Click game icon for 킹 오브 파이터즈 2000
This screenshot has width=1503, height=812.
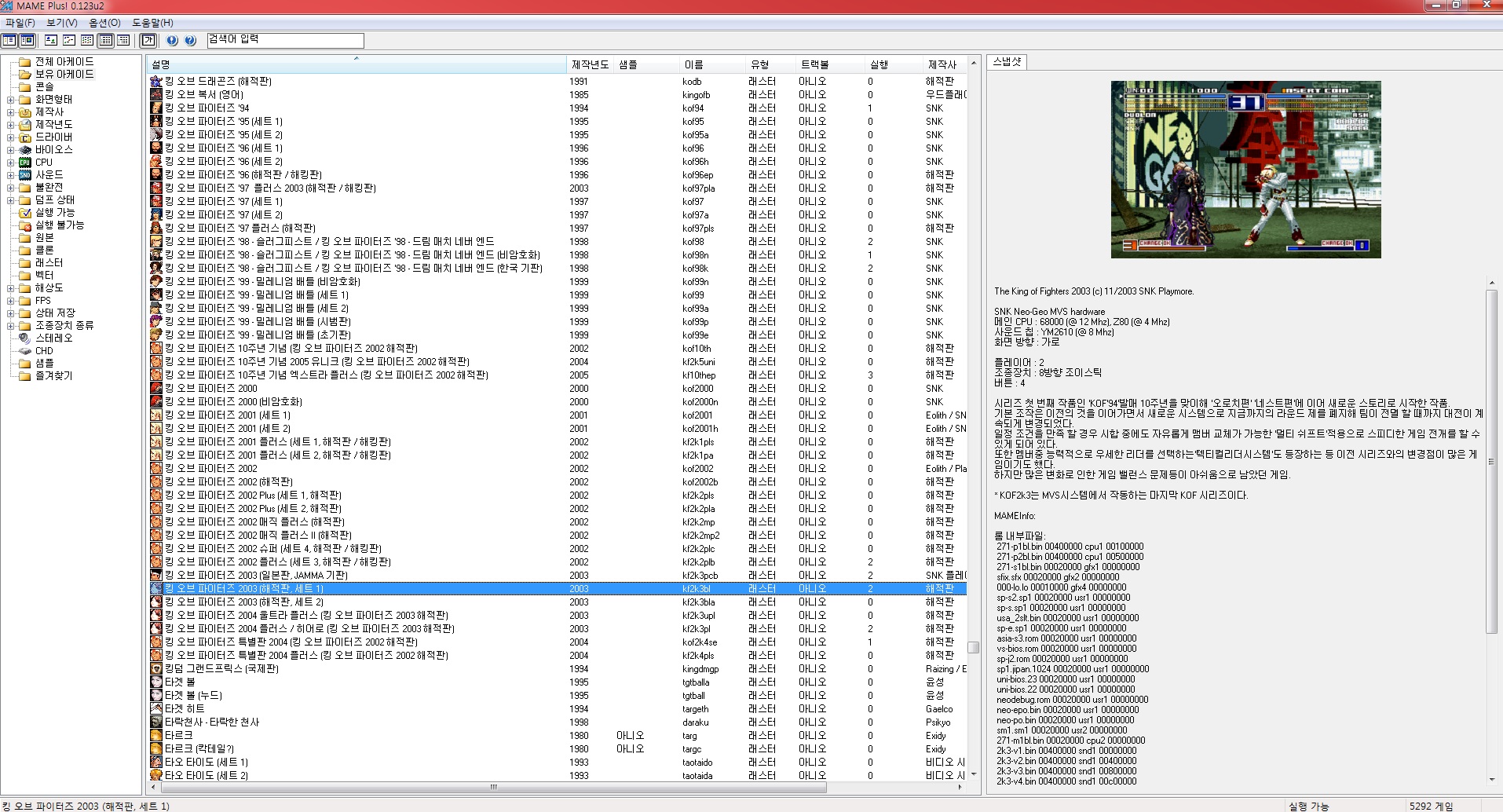point(156,389)
